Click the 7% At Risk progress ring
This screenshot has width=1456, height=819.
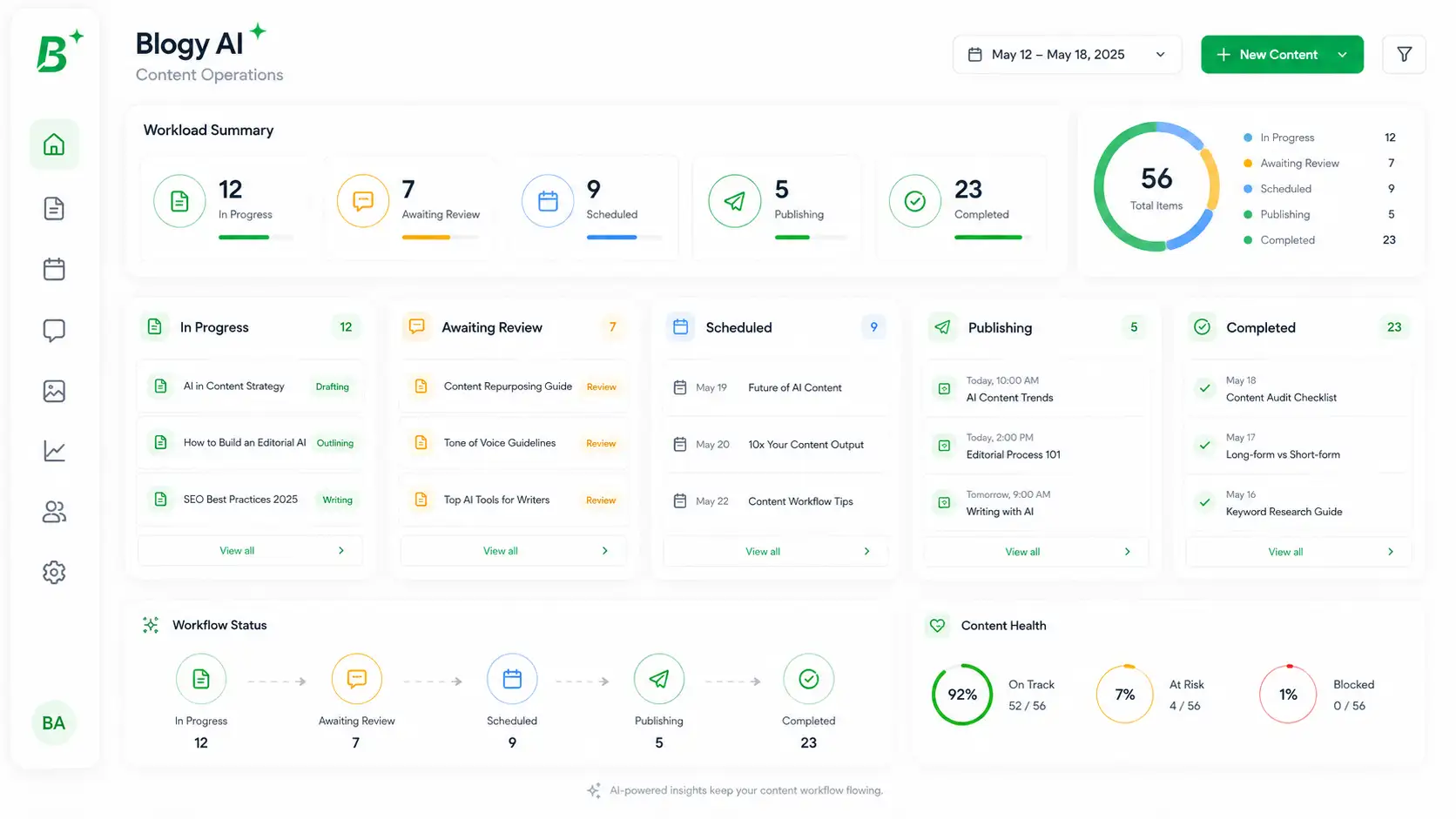point(1125,695)
